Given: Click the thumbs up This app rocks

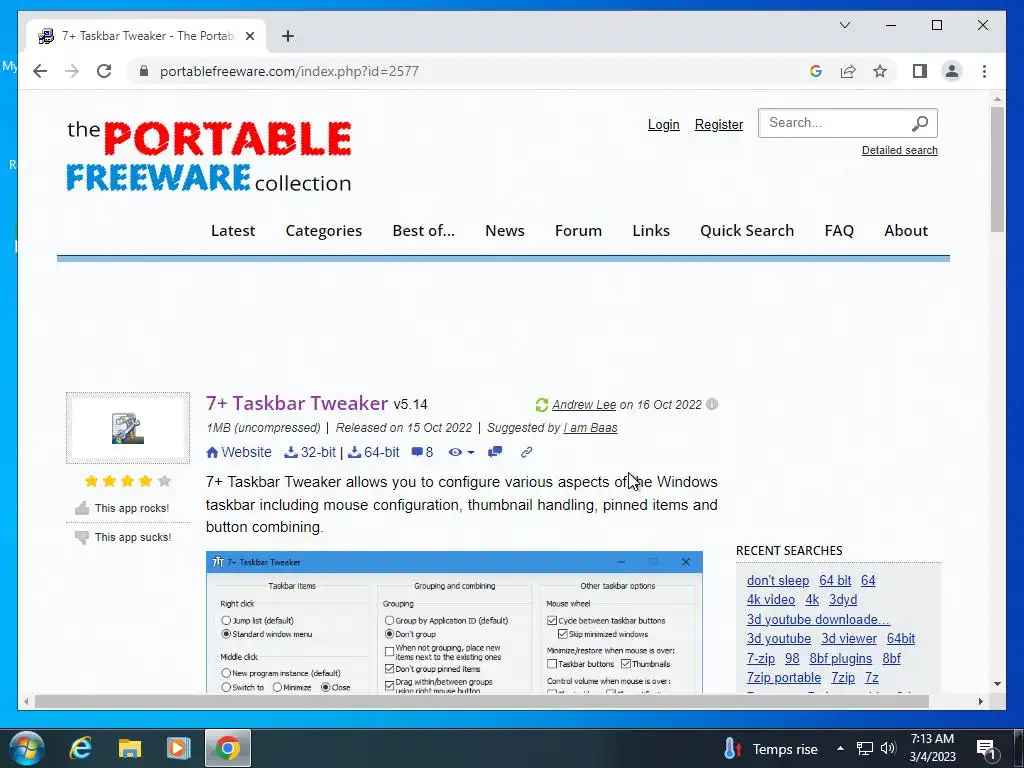Looking at the screenshot, I should [x=122, y=508].
